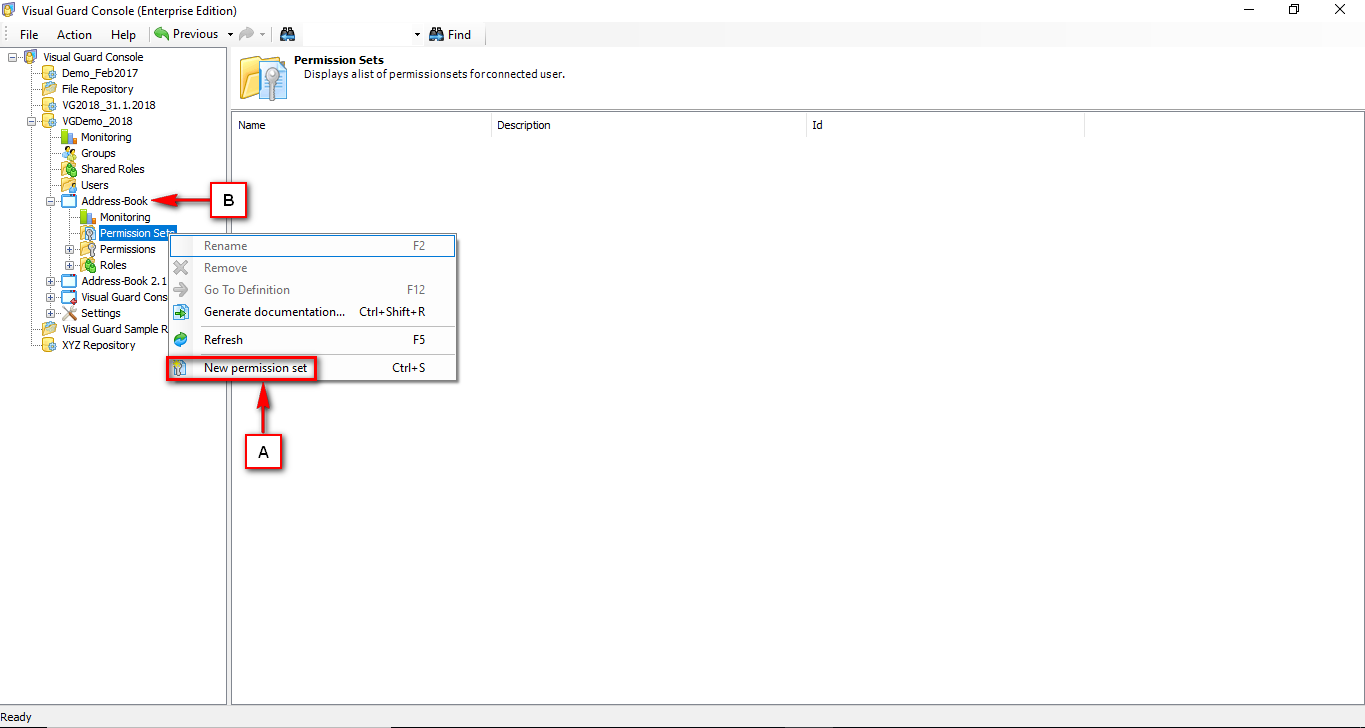
Task: Open the Action menu
Action: (74, 34)
